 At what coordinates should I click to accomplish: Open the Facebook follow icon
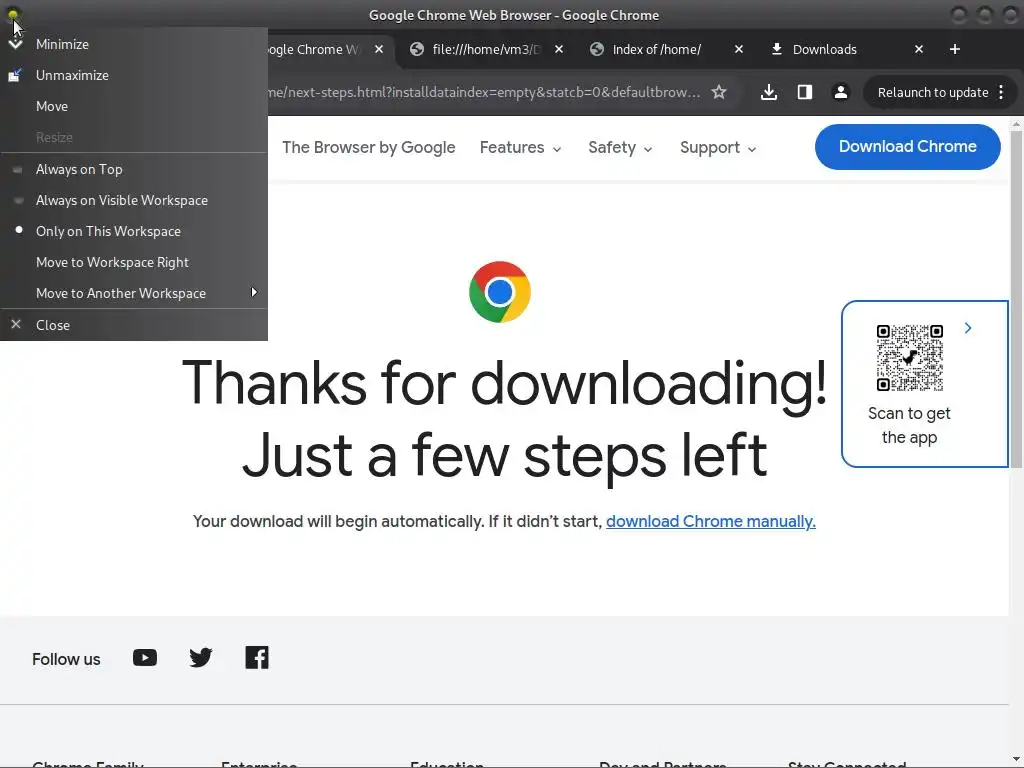[257, 658]
